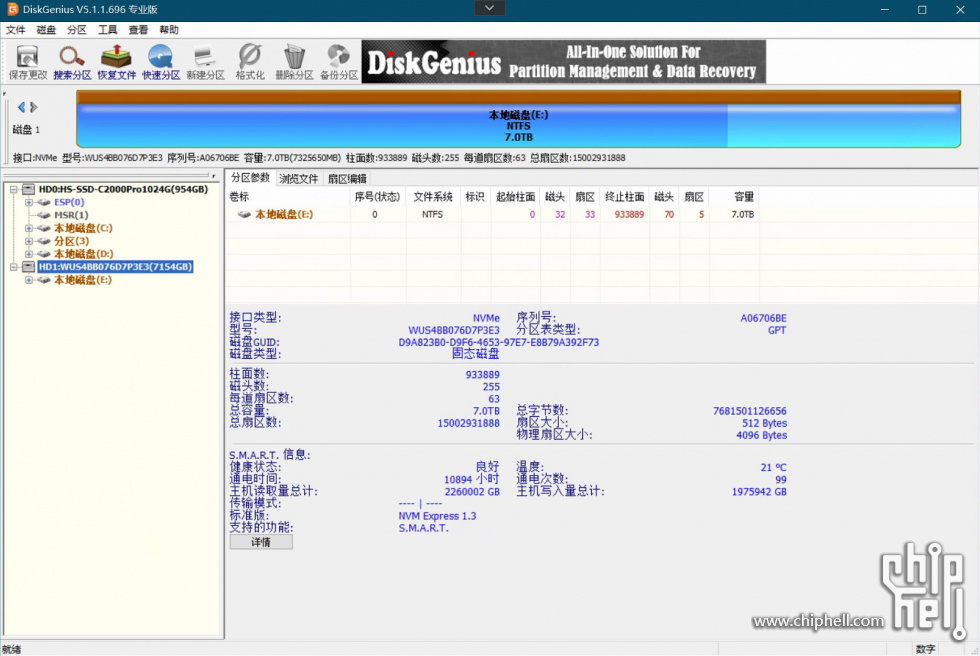This screenshot has height=656, width=980.
Task: Select 本地磁盘(C:) label in the tree
Action: (x=83, y=228)
